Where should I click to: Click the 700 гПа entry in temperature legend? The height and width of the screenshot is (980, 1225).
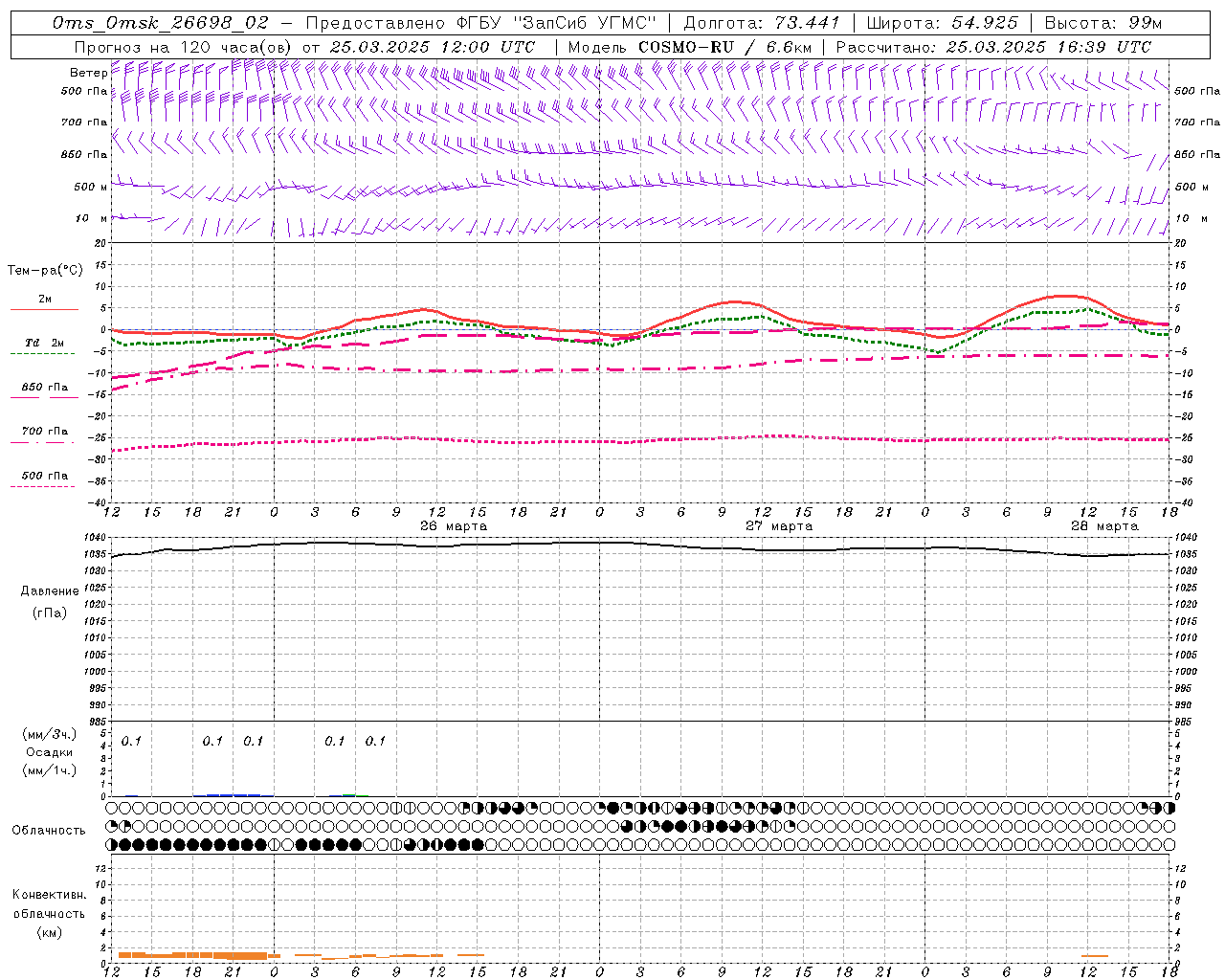[x=44, y=431]
